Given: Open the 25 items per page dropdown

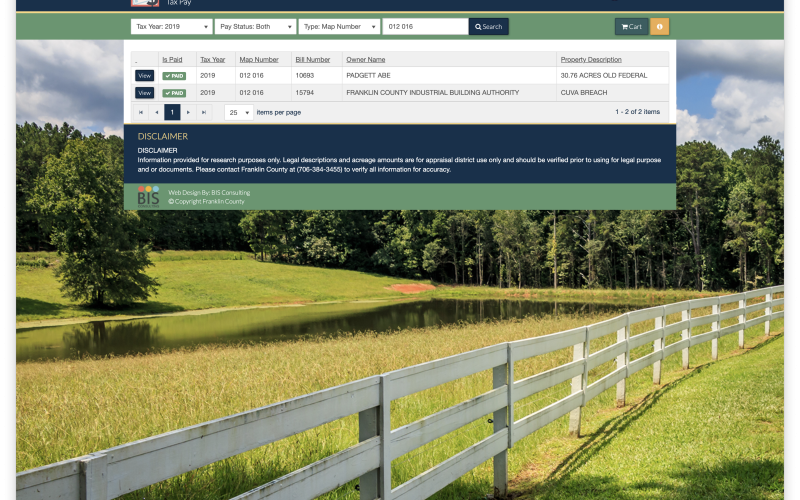Looking at the screenshot, I should point(239,112).
